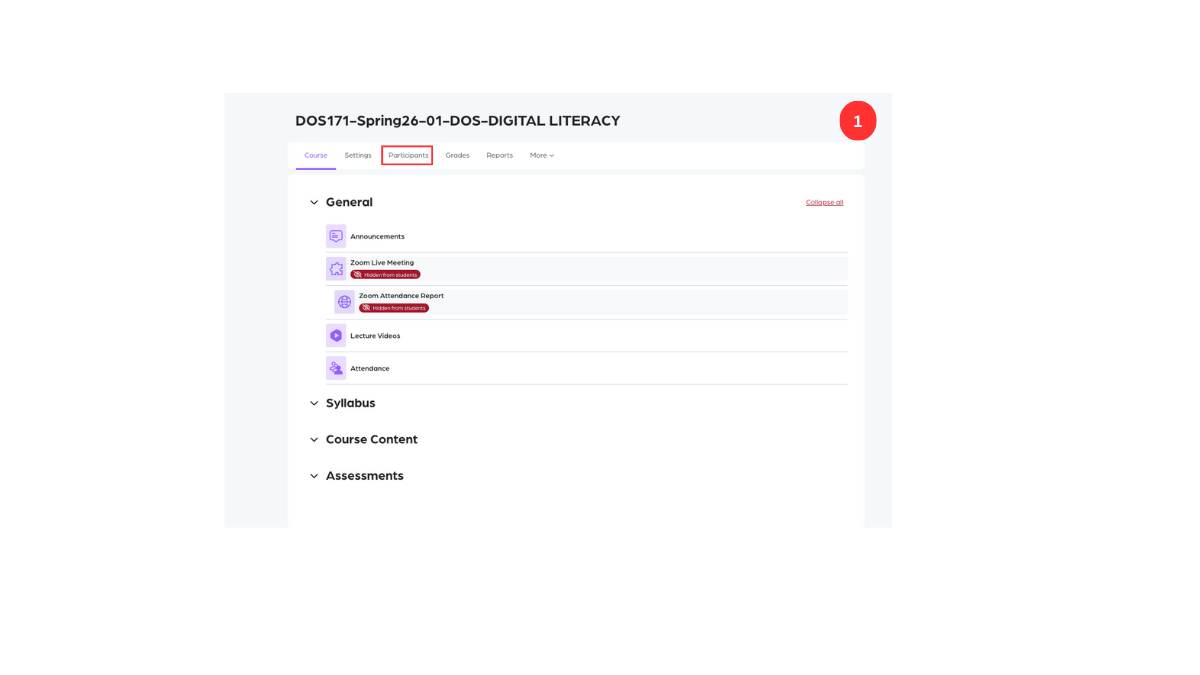Click the Zoom Attendance Report globe icon

pos(344,302)
